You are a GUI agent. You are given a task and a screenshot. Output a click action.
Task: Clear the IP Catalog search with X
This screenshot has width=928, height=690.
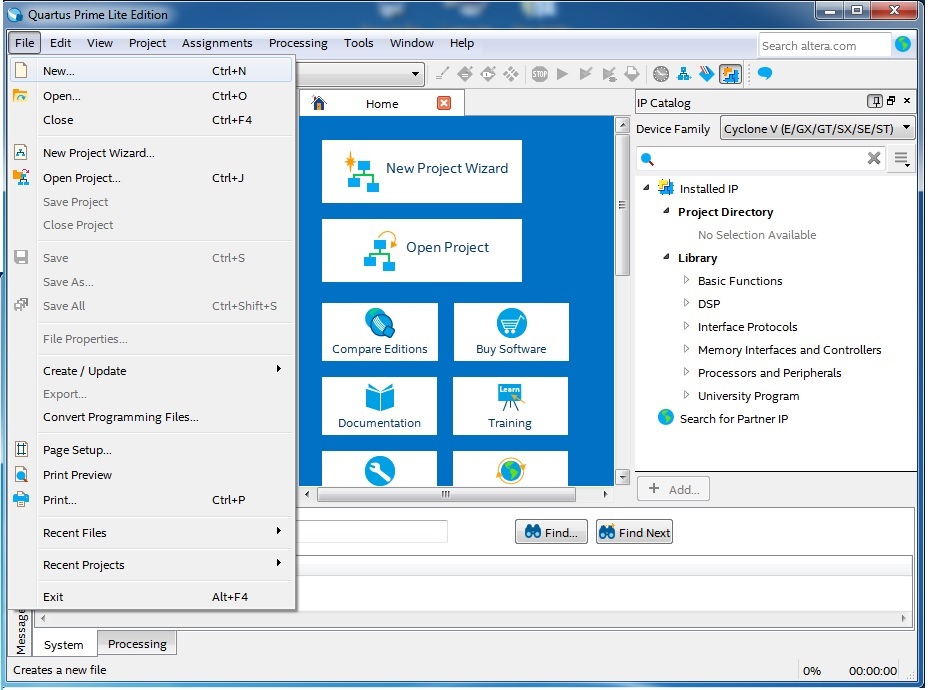coord(874,158)
